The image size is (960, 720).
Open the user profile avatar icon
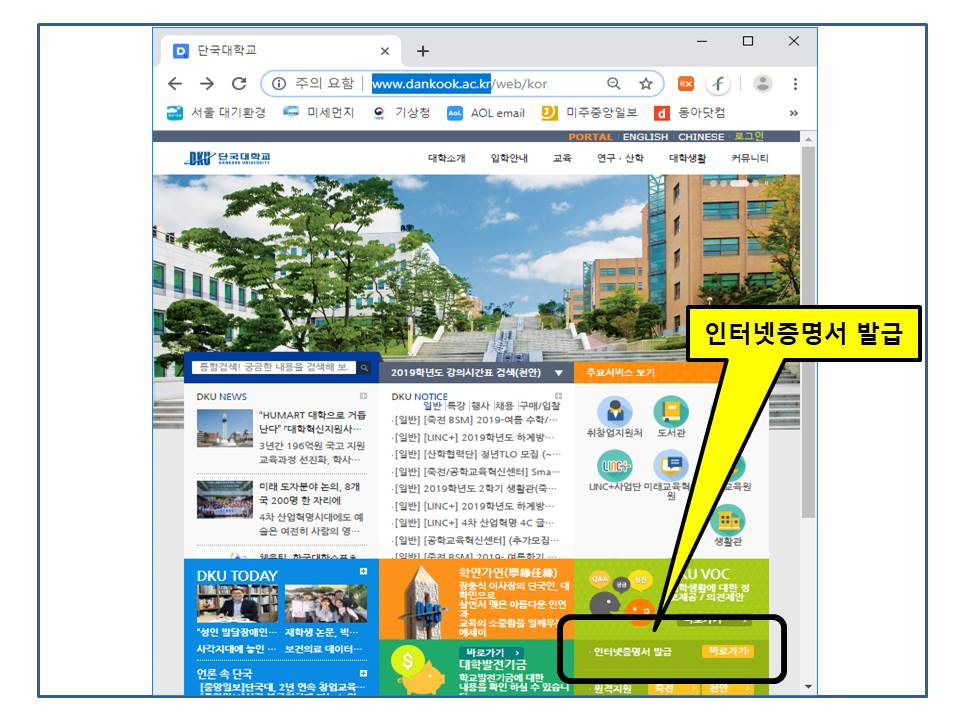(x=762, y=84)
